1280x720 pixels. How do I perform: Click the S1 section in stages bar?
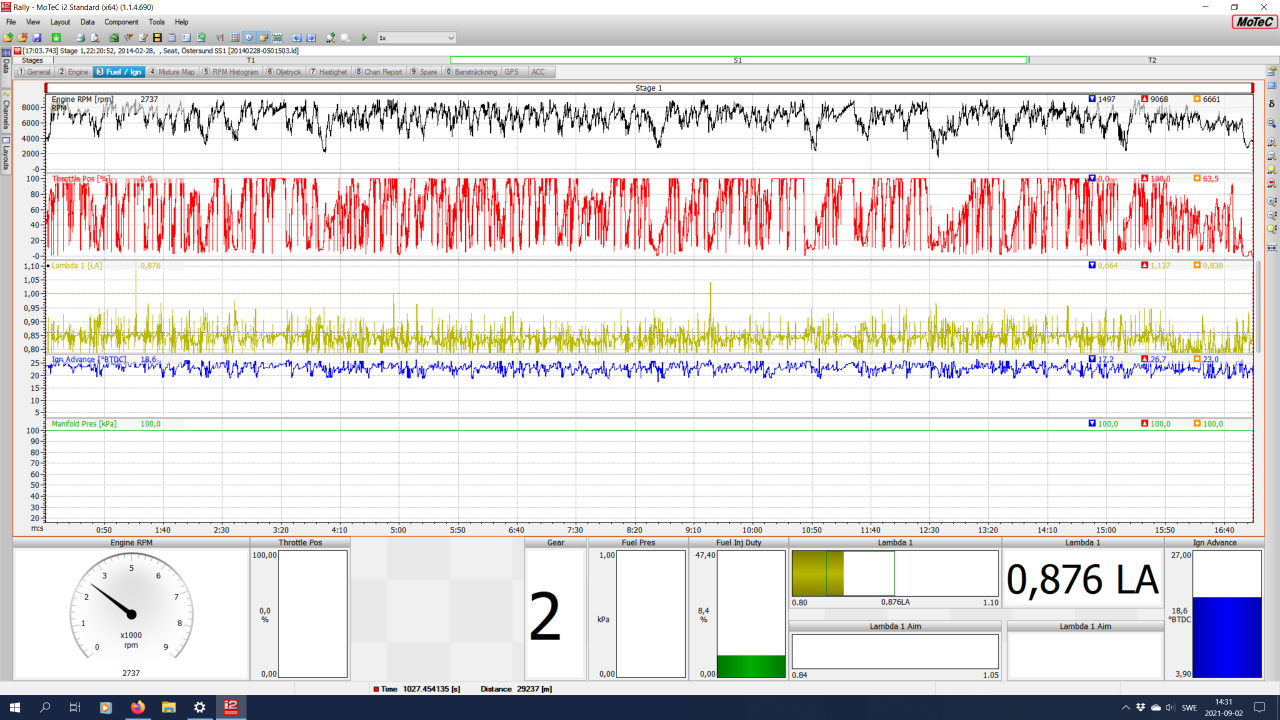pyautogui.click(x=738, y=60)
